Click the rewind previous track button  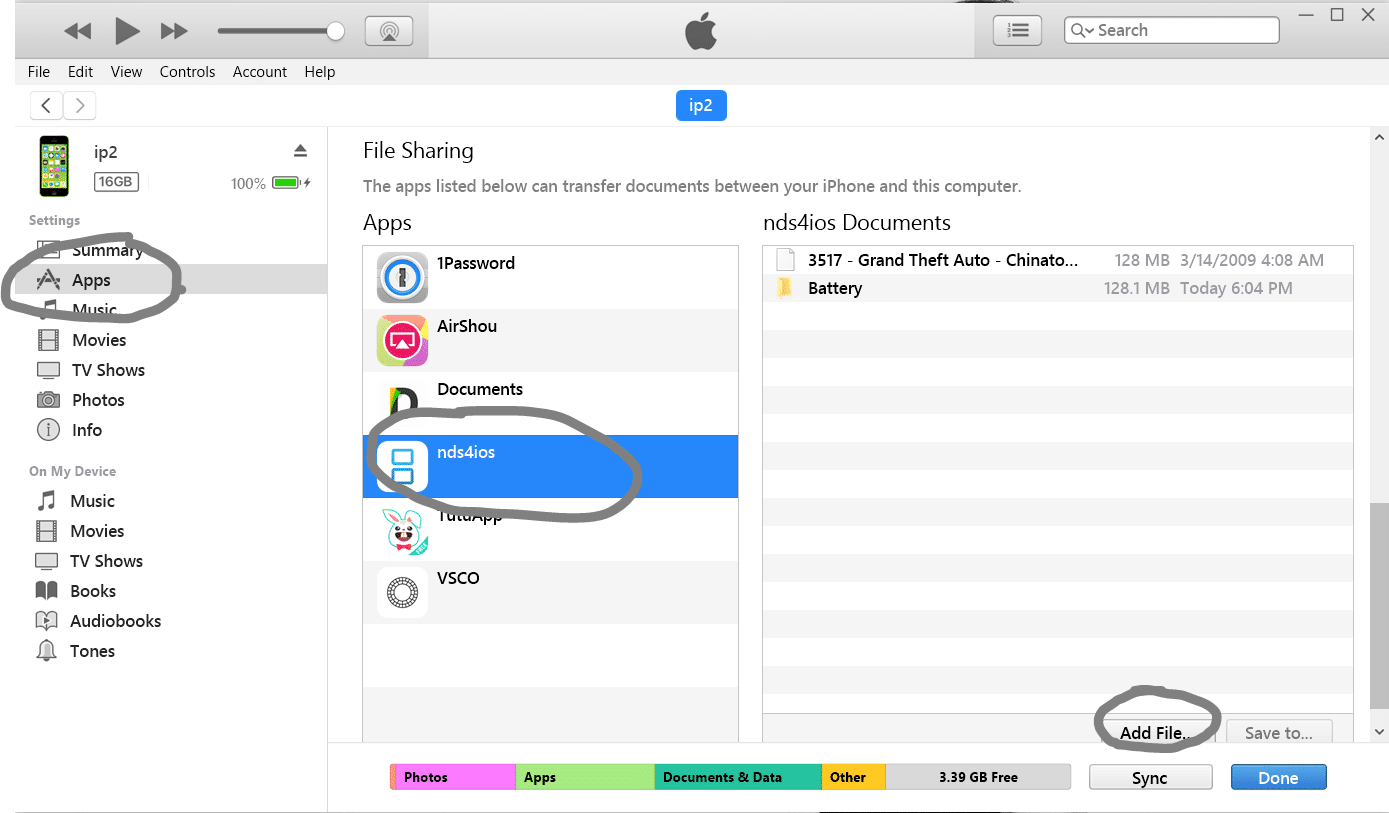(77, 31)
